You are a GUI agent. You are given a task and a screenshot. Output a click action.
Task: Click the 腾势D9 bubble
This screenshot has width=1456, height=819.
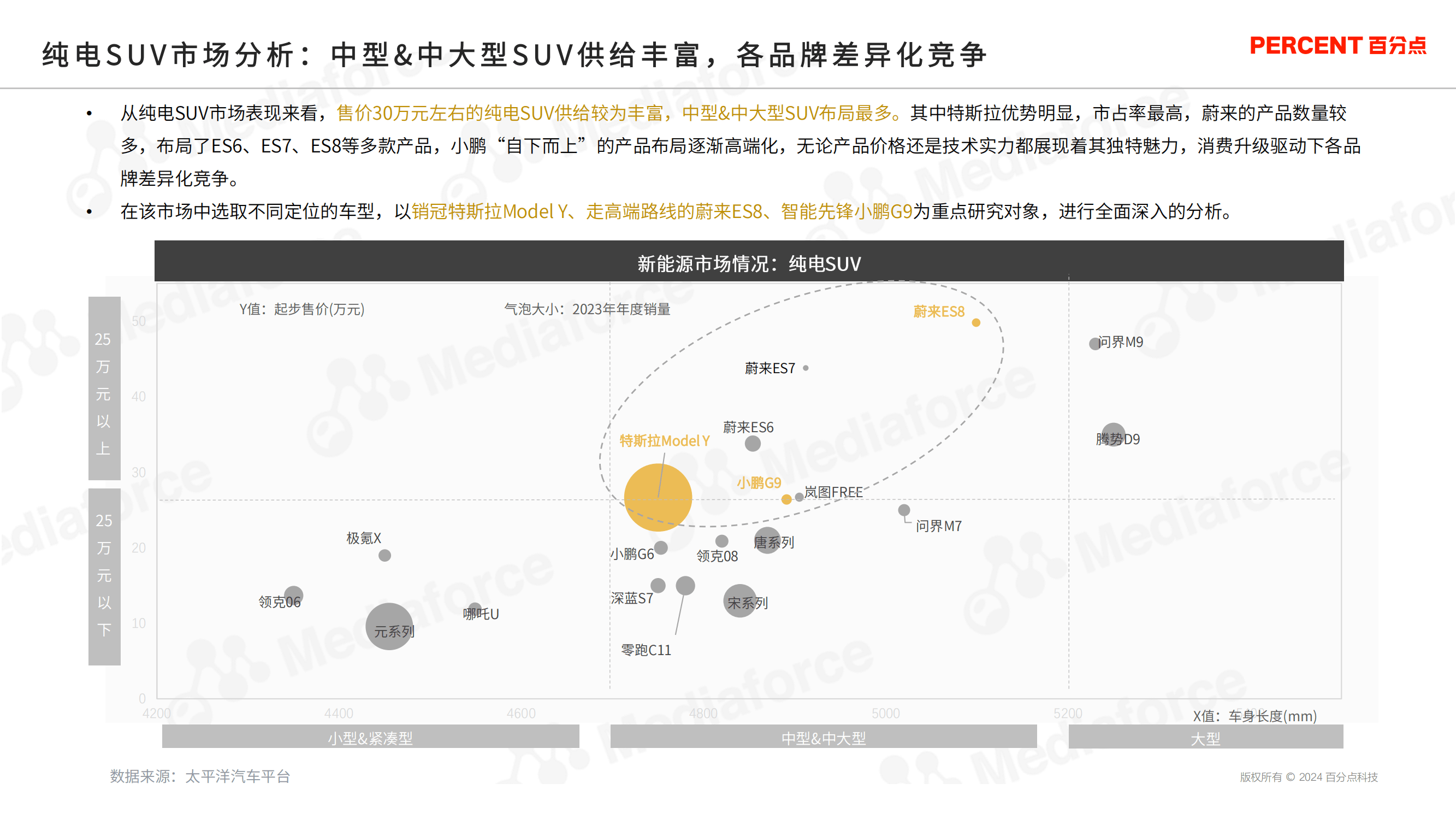(x=1114, y=434)
